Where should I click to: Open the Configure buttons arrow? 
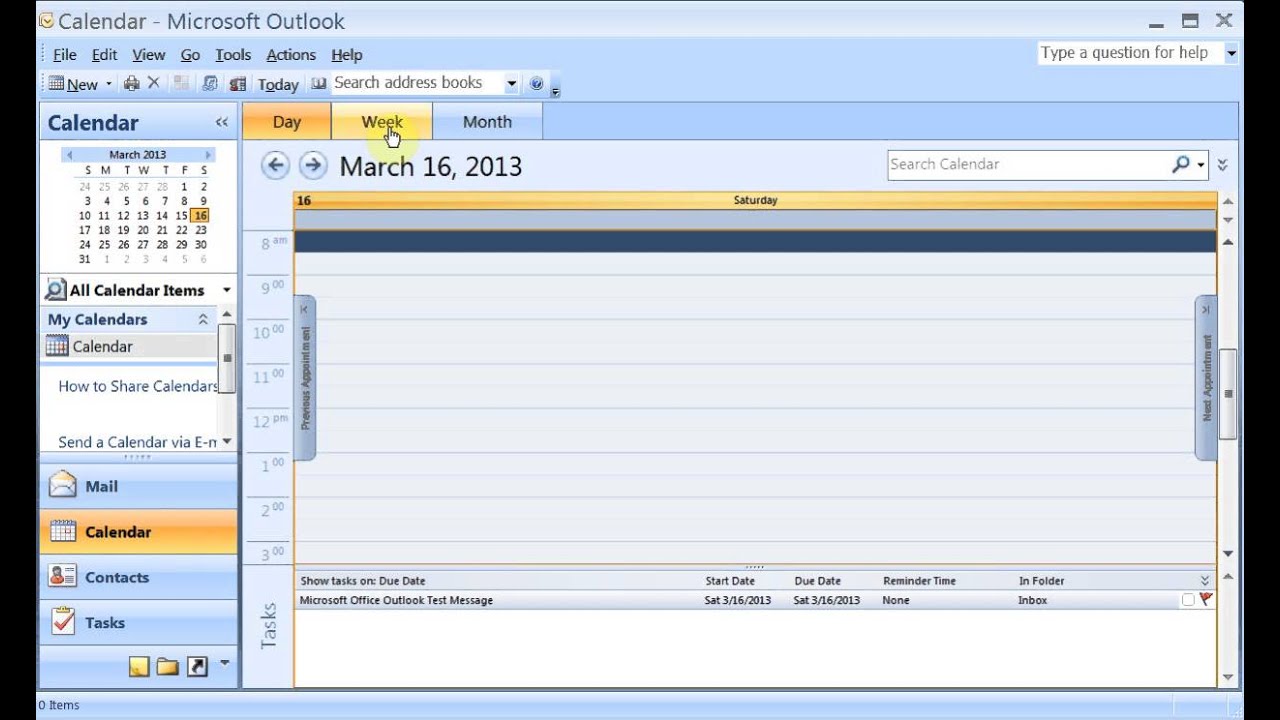224,663
